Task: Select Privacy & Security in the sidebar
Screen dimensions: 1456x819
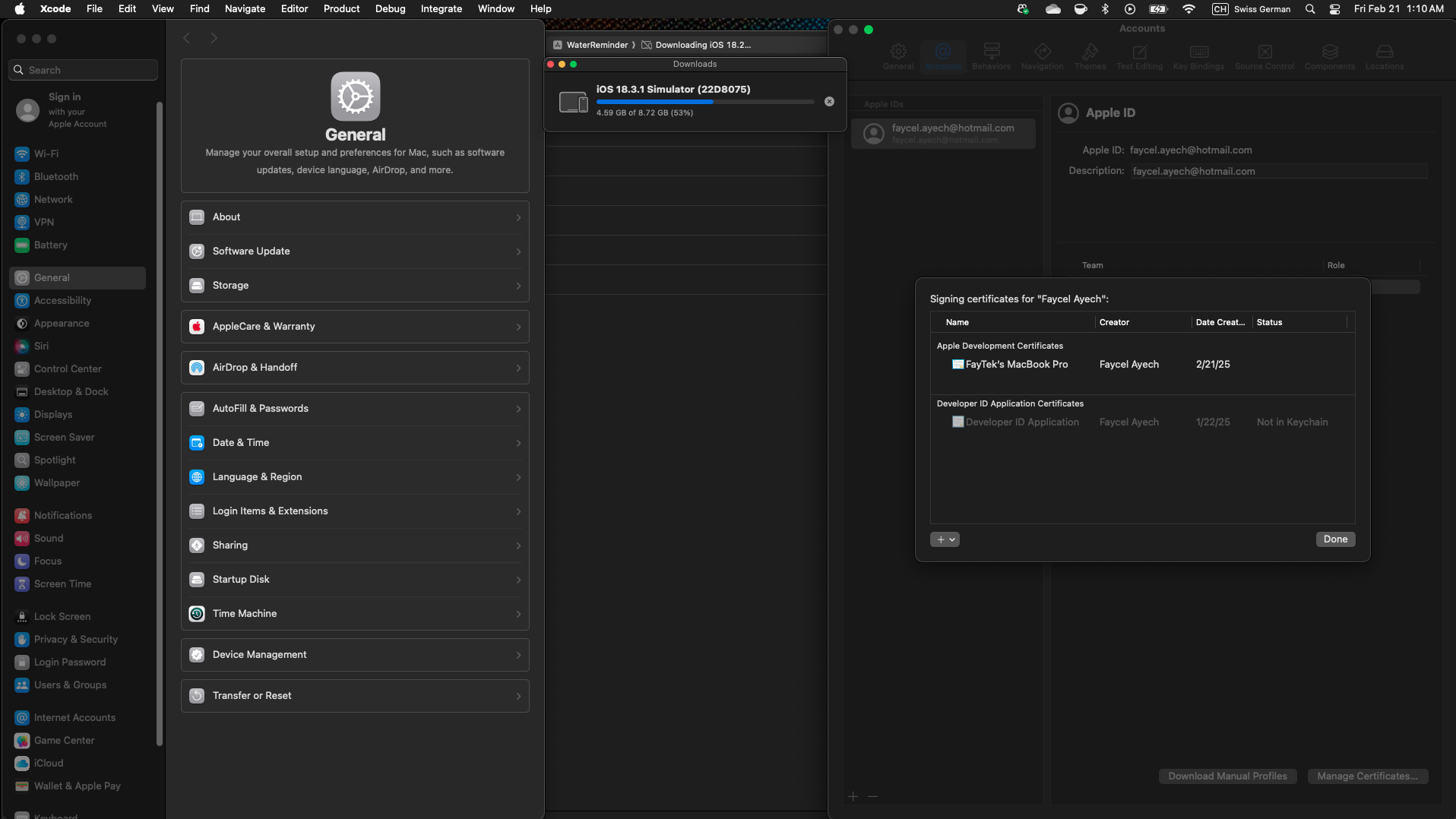Action: (76, 640)
